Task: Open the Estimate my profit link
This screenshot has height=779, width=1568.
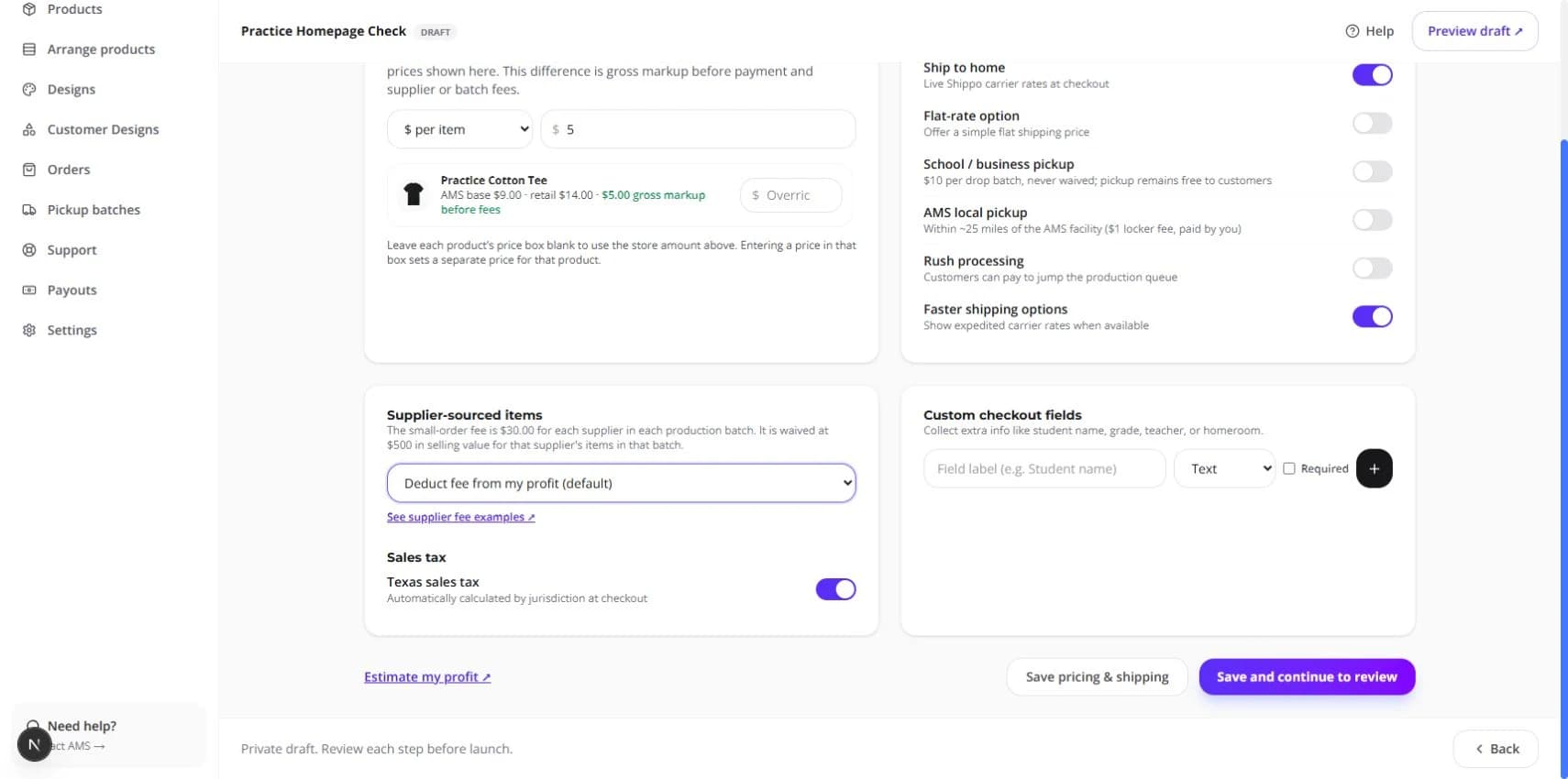Action: tap(427, 677)
